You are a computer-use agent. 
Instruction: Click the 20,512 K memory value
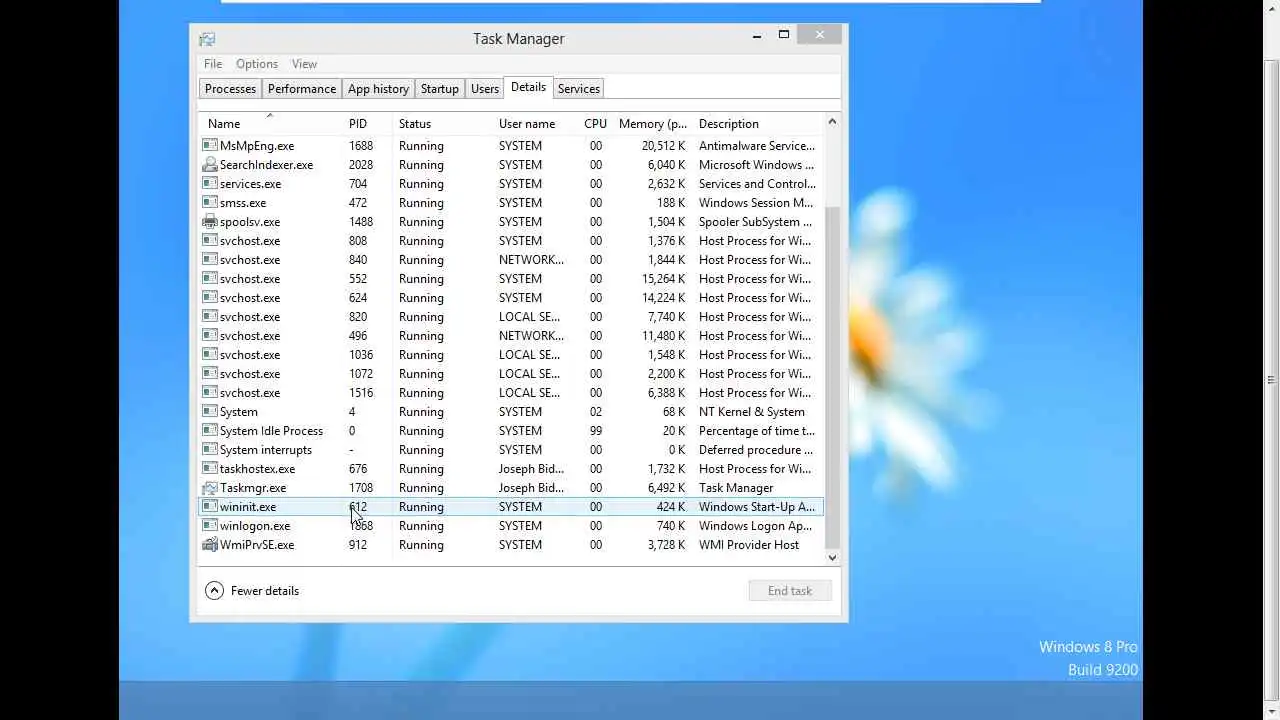(x=664, y=145)
